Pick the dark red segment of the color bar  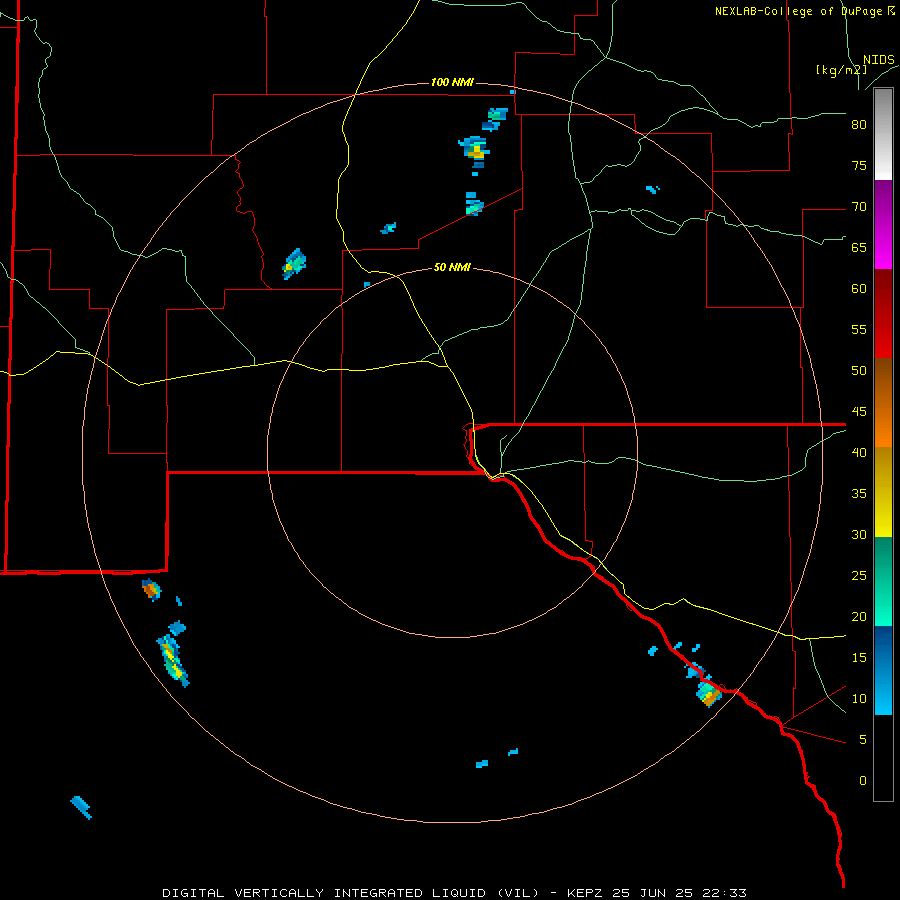click(x=883, y=314)
